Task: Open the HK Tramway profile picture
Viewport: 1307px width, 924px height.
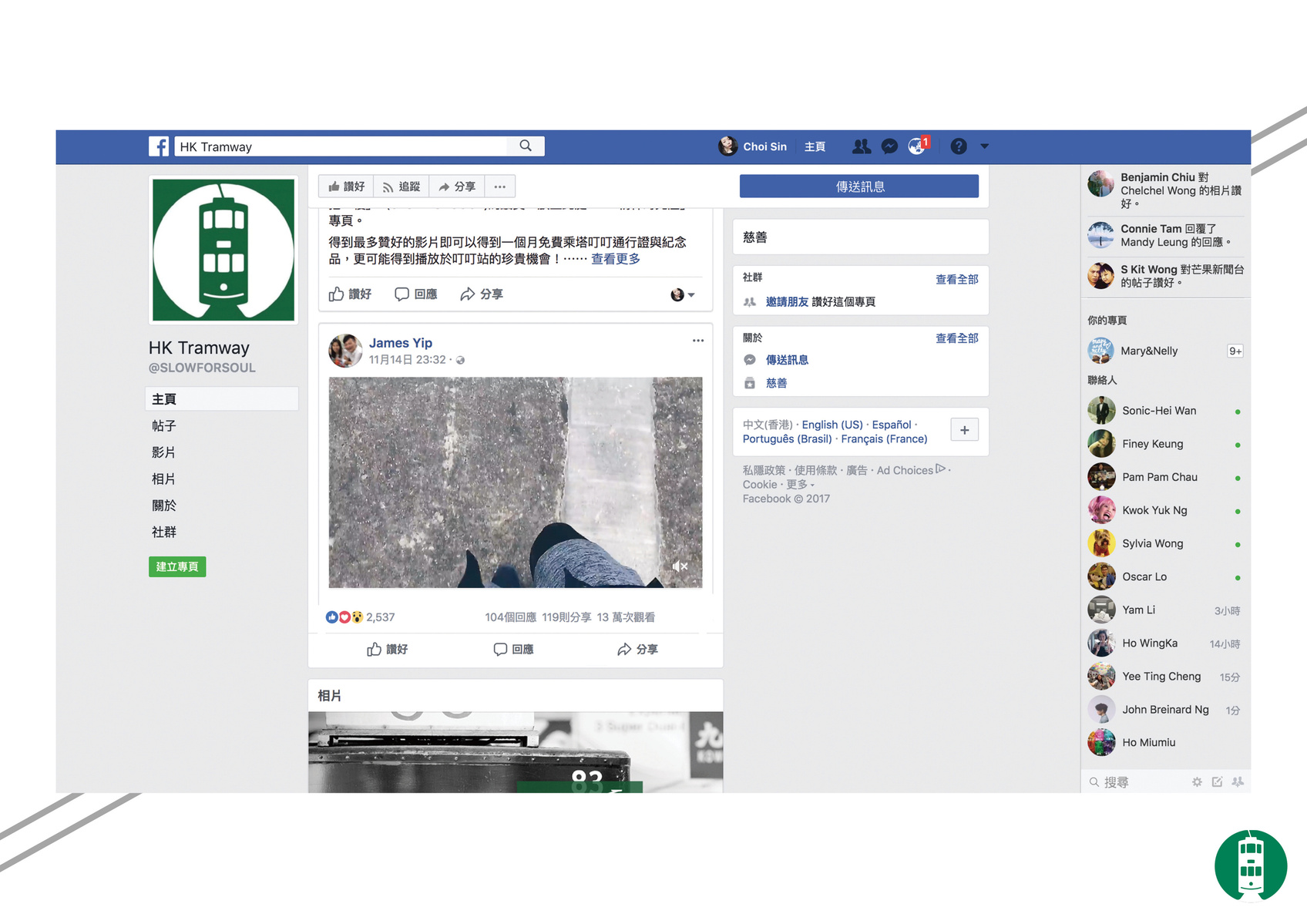Action: pos(223,250)
